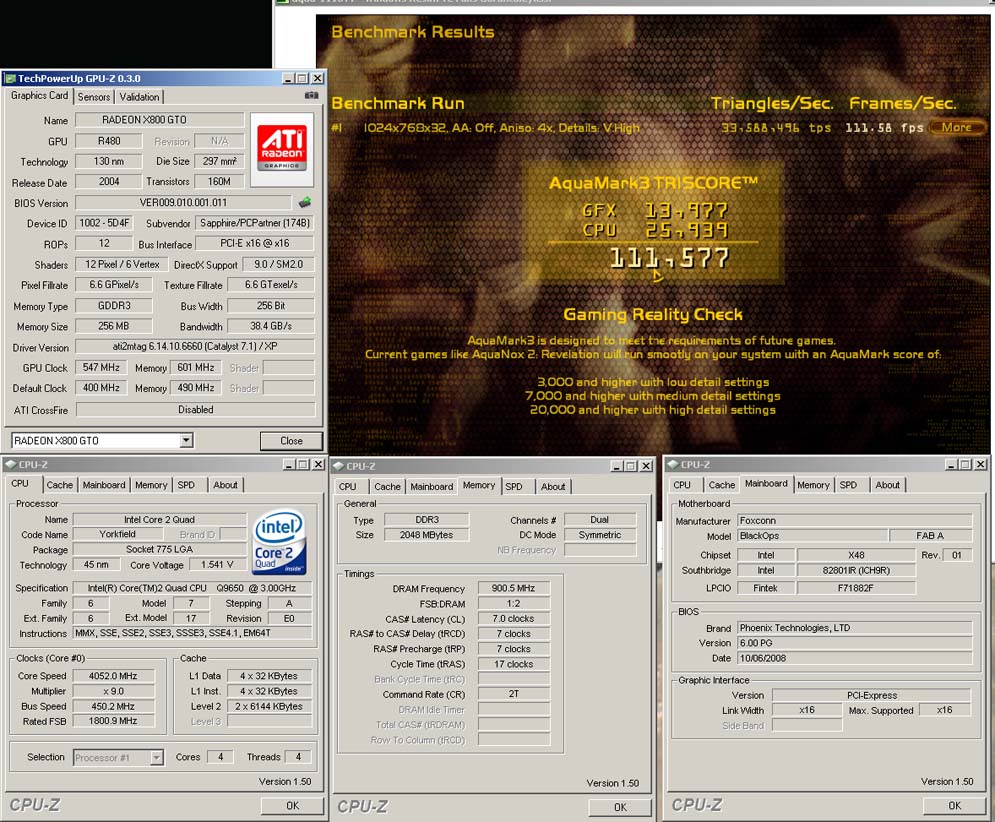
Task: Click the GPU name field RADEON X800 GTO
Action: (159, 120)
